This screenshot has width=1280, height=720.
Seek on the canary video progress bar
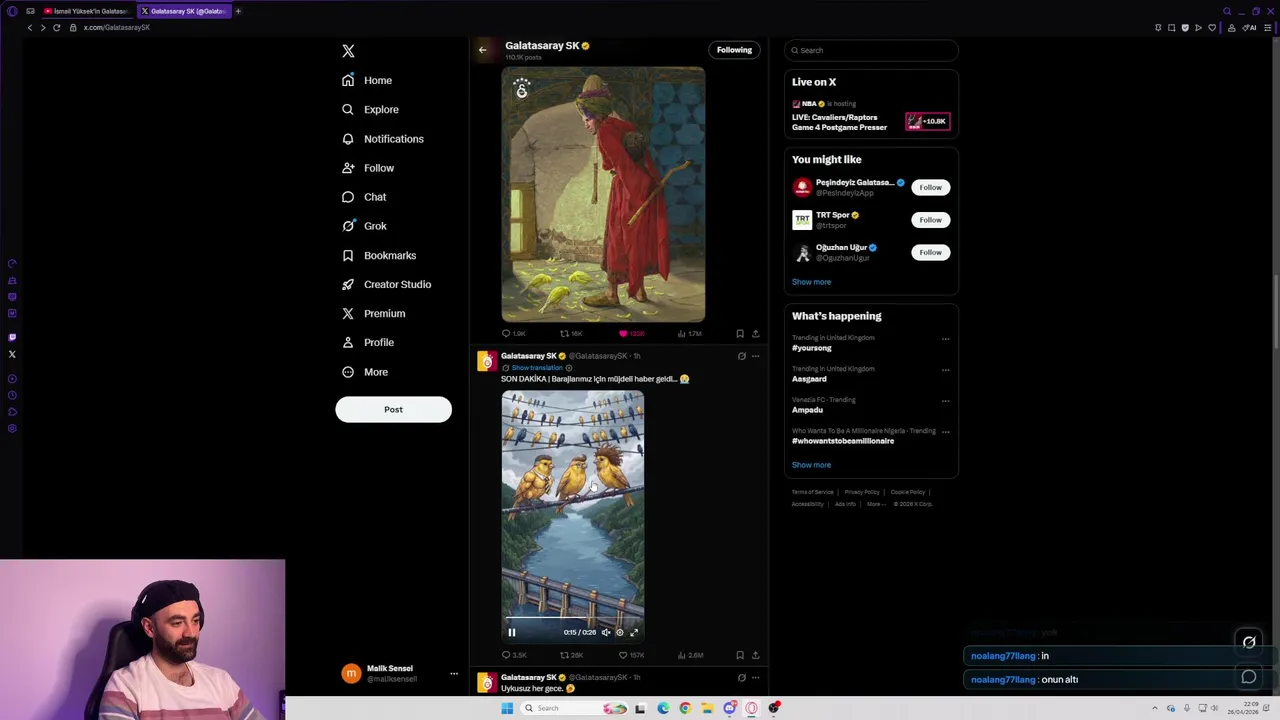tap(572, 620)
